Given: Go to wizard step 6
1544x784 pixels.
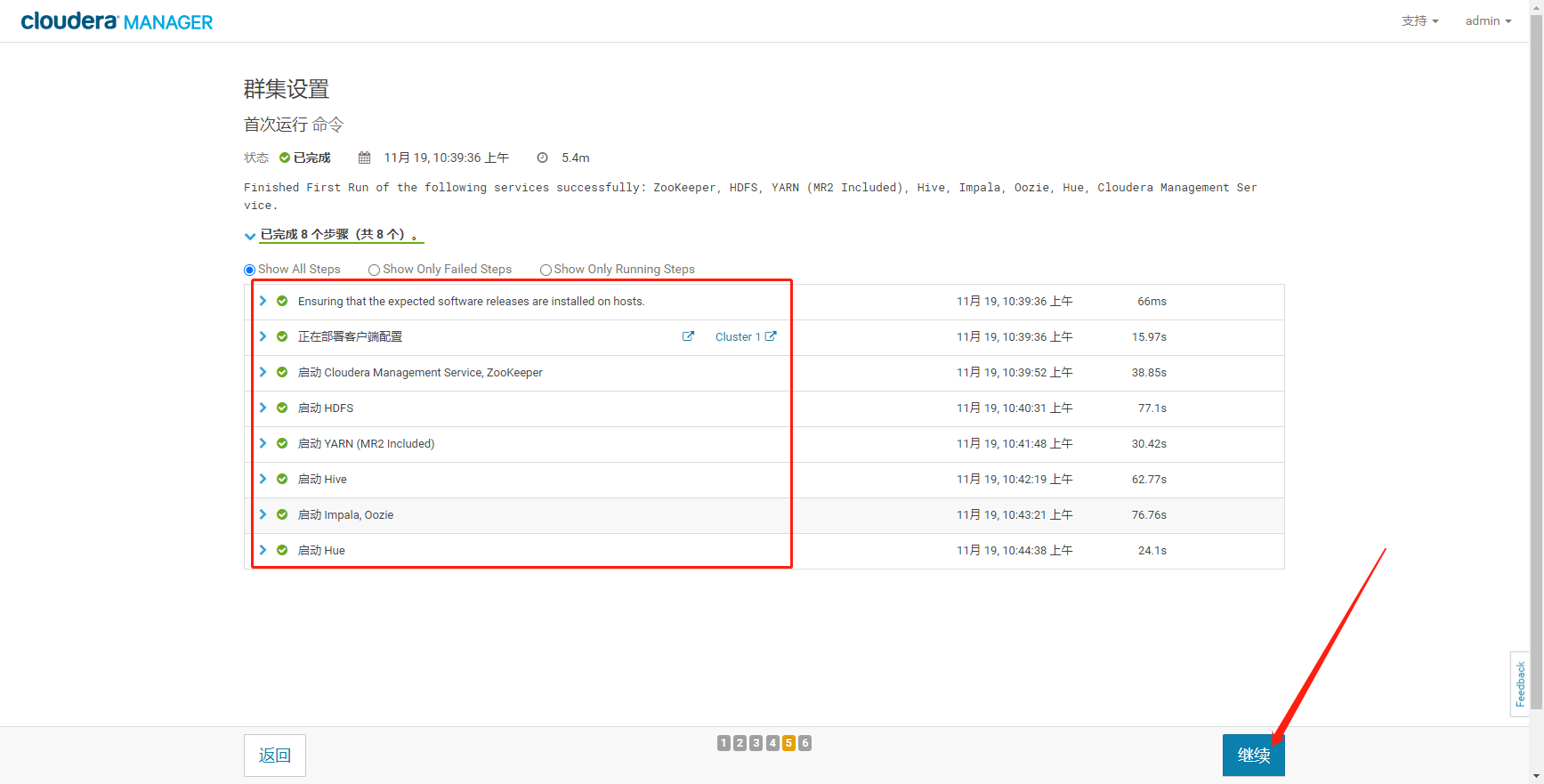Looking at the screenshot, I should (x=804, y=743).
